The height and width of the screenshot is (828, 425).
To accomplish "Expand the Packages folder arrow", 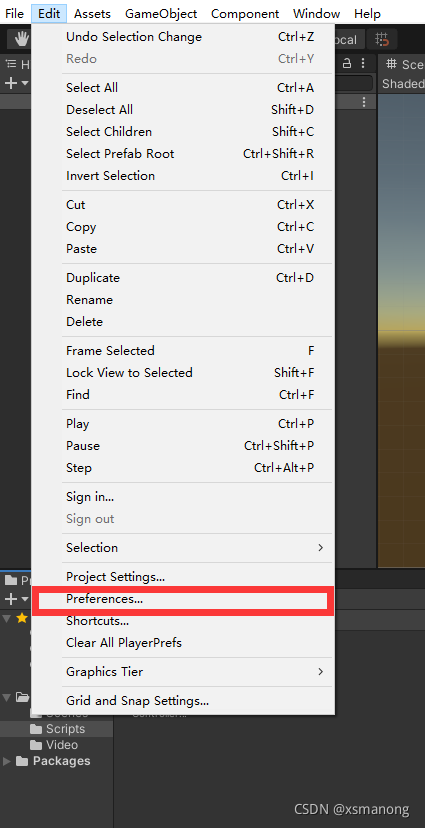I will pos(6,761).
